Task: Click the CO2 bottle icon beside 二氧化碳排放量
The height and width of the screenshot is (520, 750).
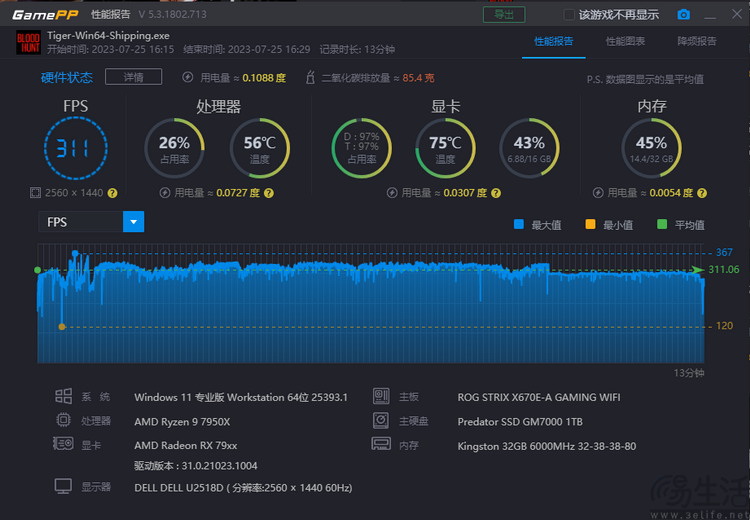Action: point(310,77)
